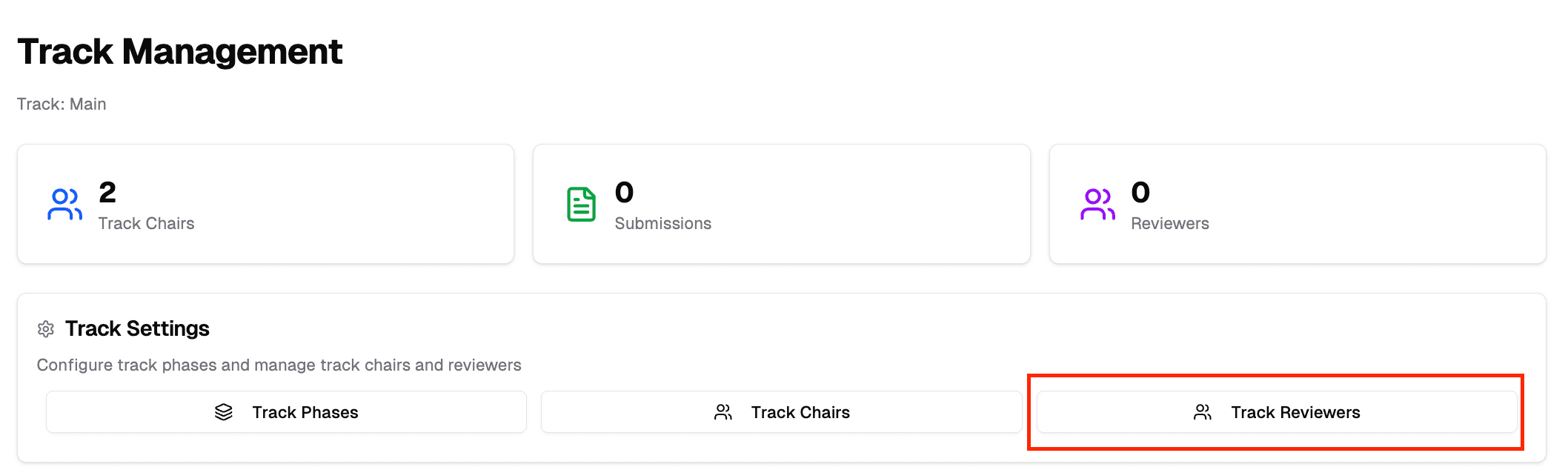The height and width of the screenshot is (470, 1568).
Task: Click the Track Chairs count showing 2
Action: (107, 193)
